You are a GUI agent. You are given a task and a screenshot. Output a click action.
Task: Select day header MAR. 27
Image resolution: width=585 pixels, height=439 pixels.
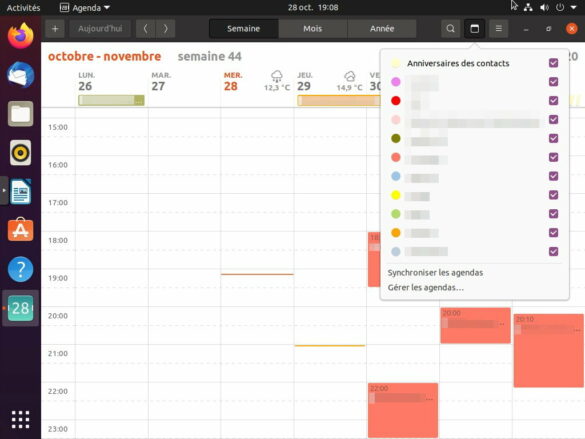(161, 82)
